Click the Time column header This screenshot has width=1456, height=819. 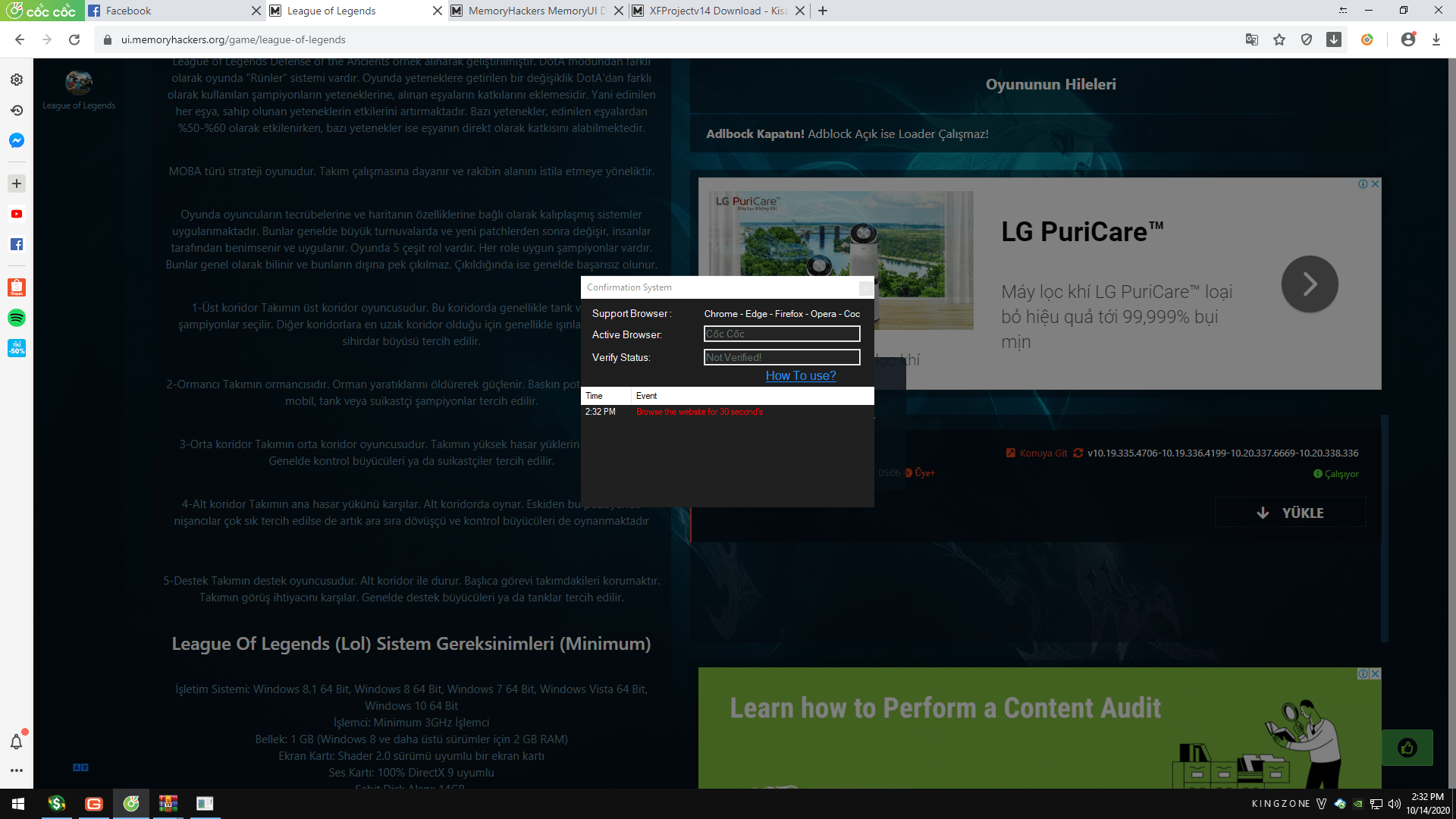pos(606,396)
